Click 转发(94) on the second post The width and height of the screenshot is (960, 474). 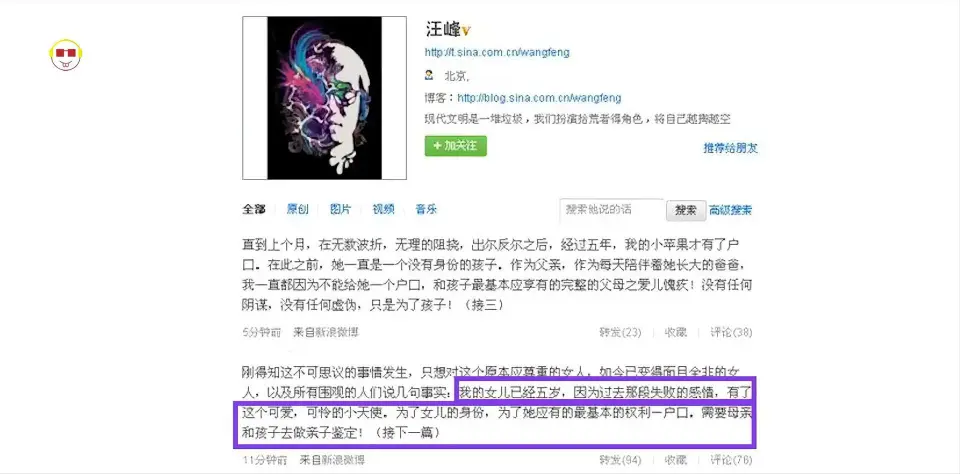pos(620,459)
